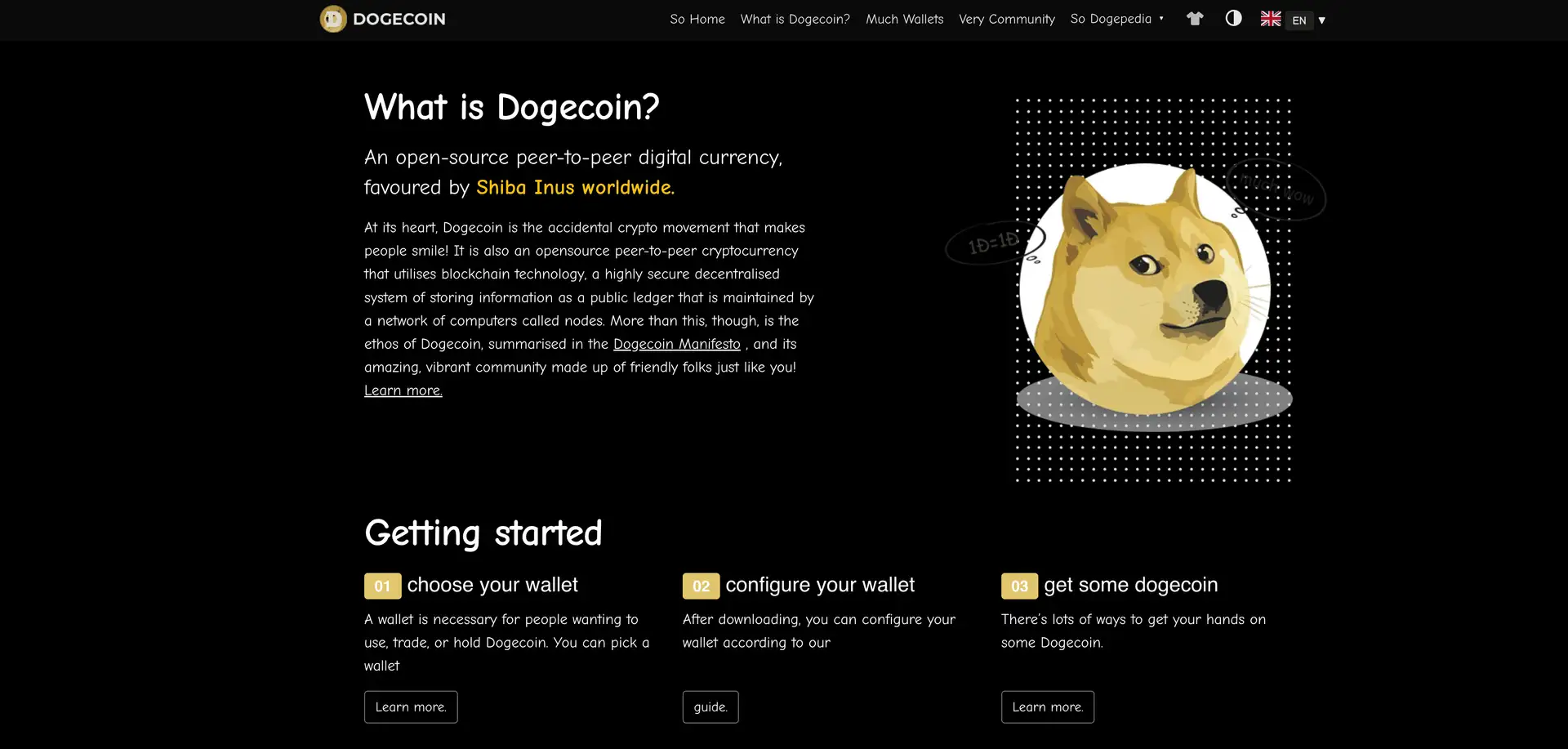
Task: Click the '1Ð=1Ð' speech bubble
Action: point(994,243)
